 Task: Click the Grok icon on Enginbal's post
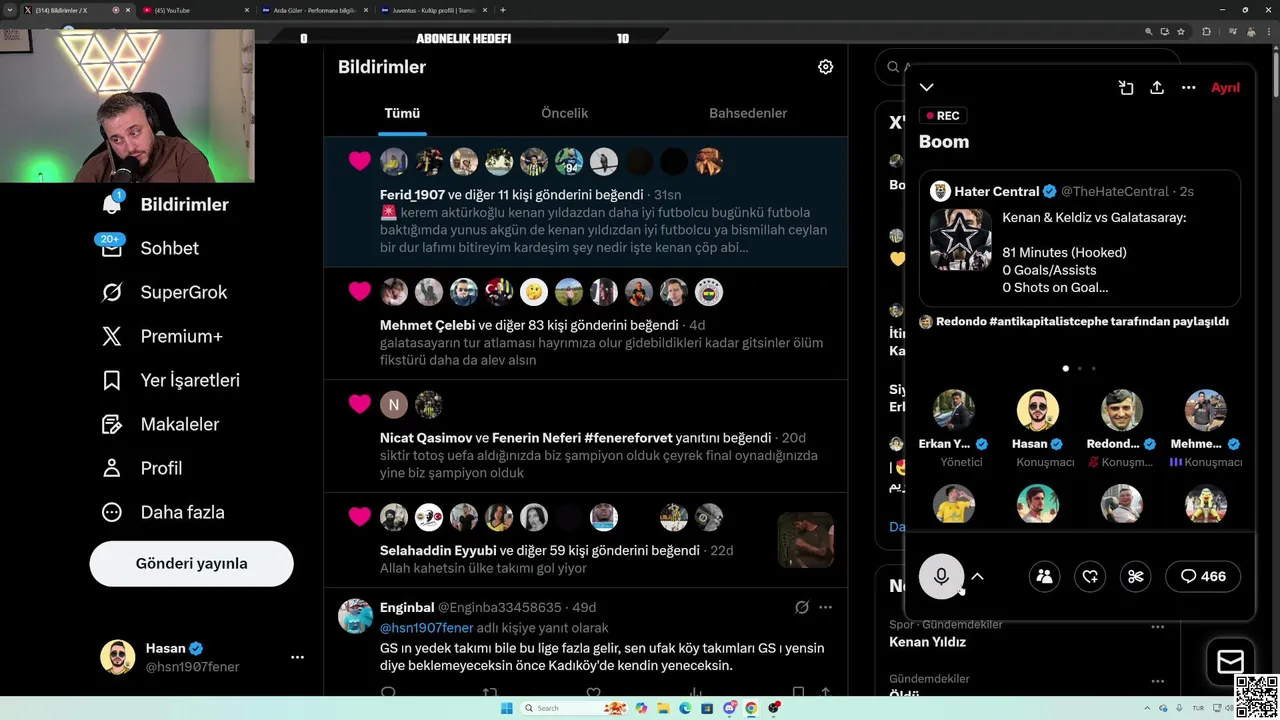801,607
